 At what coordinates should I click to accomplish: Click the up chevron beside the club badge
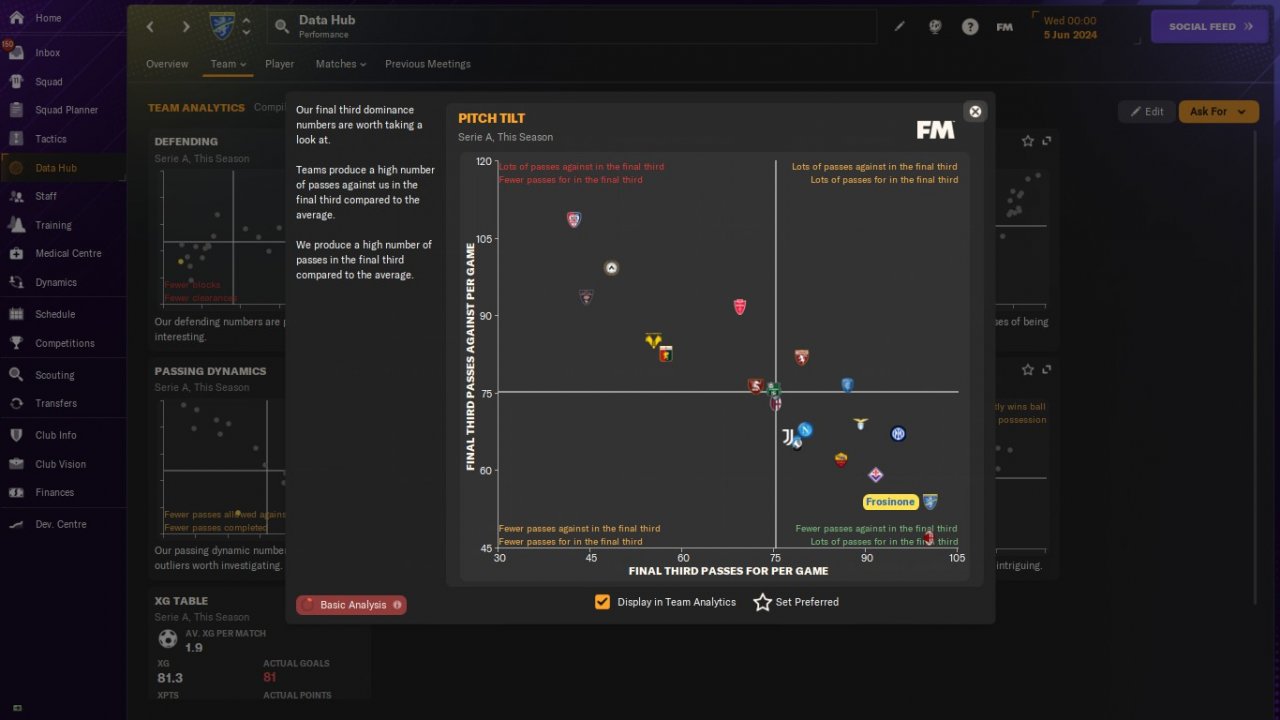246,20
